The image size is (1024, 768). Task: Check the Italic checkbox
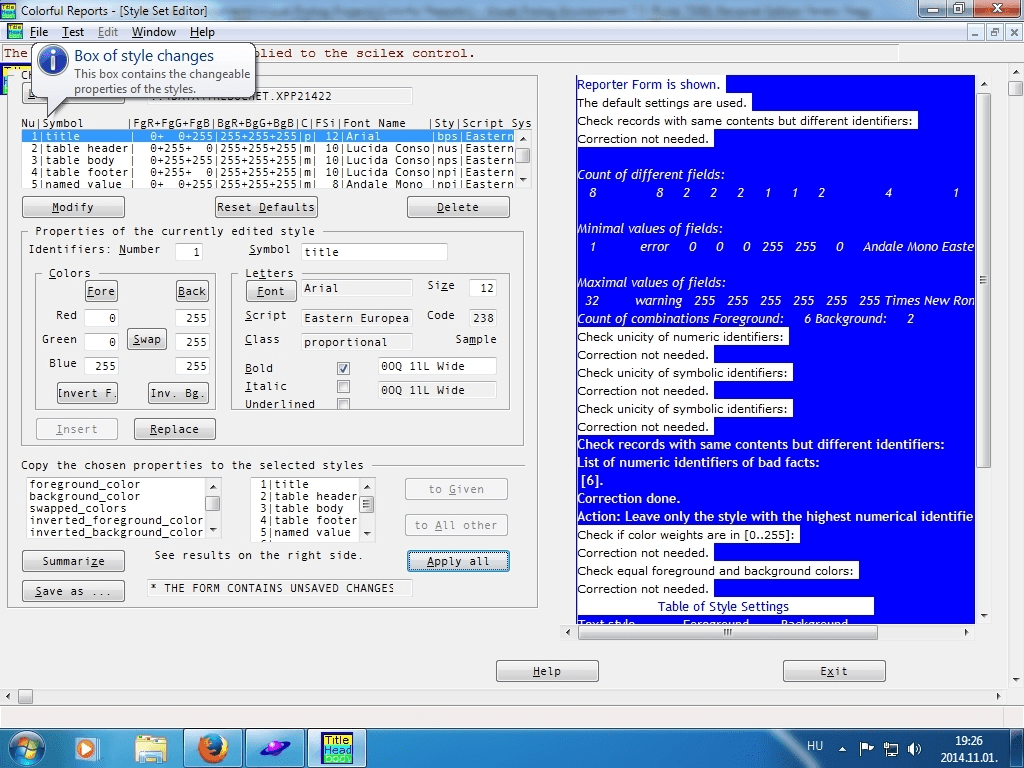[344, 387]
